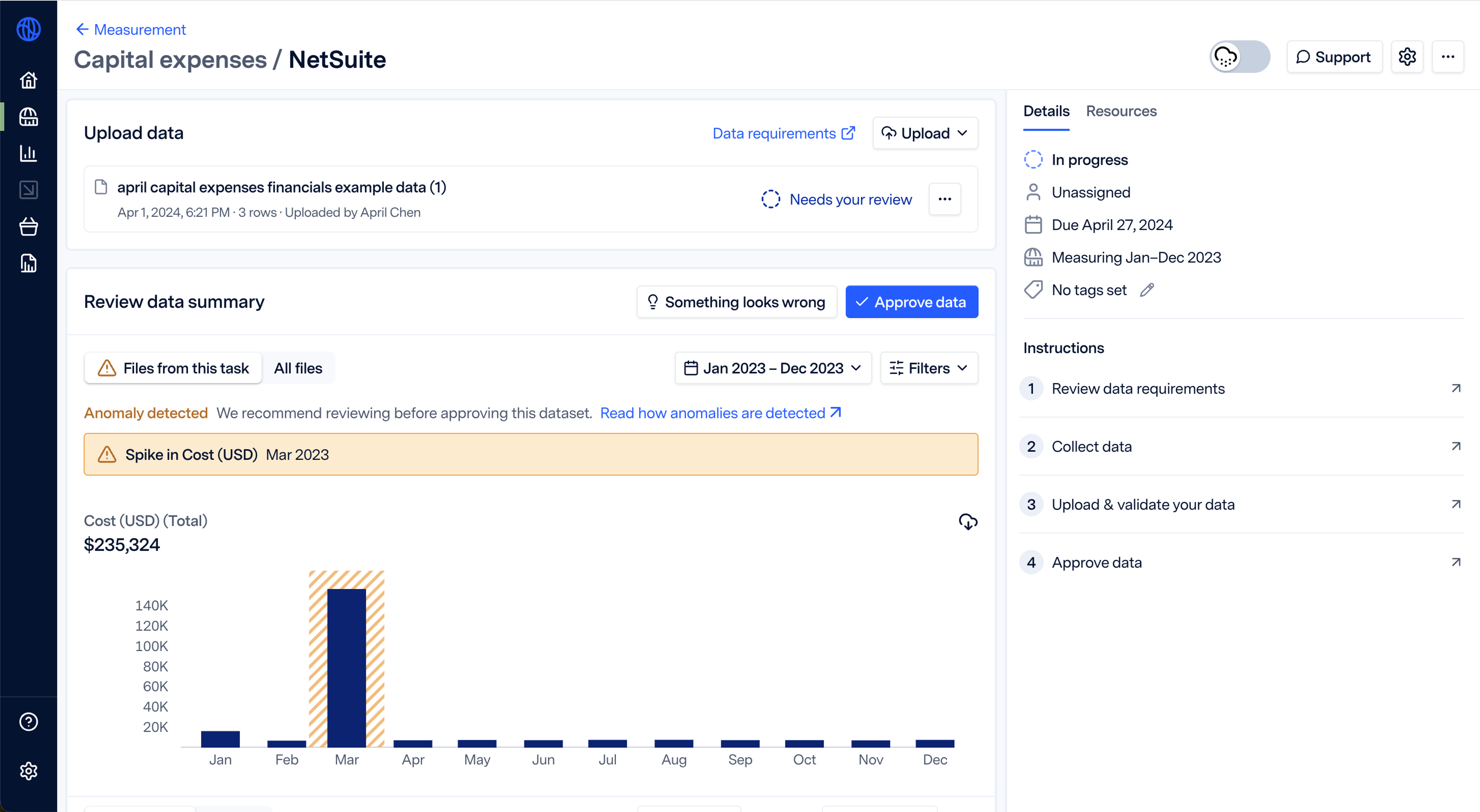Screen dimensions: 1480x812
Task: Toggle the cloud weather switch in header
Action: (x=1239, y=57)
